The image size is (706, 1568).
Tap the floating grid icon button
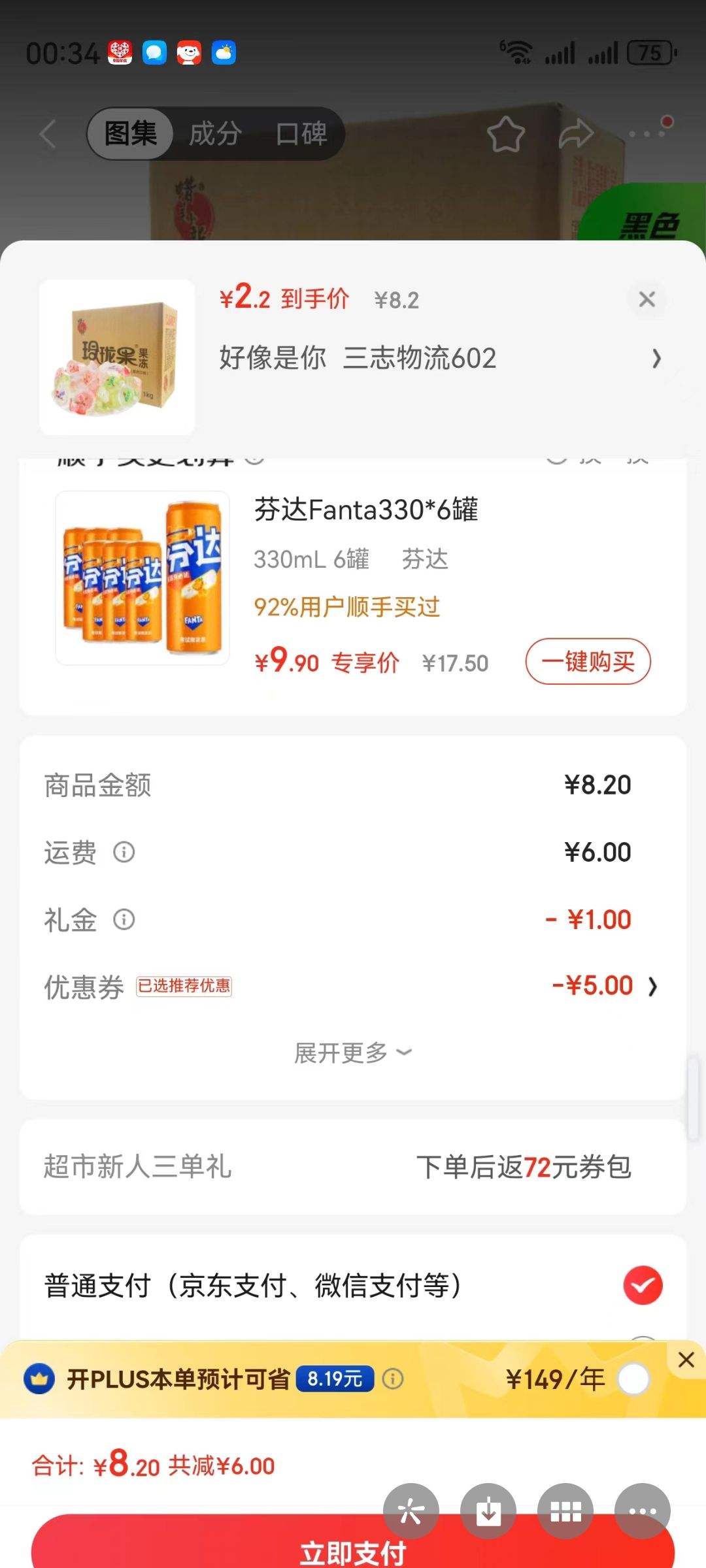[565, 1511]
